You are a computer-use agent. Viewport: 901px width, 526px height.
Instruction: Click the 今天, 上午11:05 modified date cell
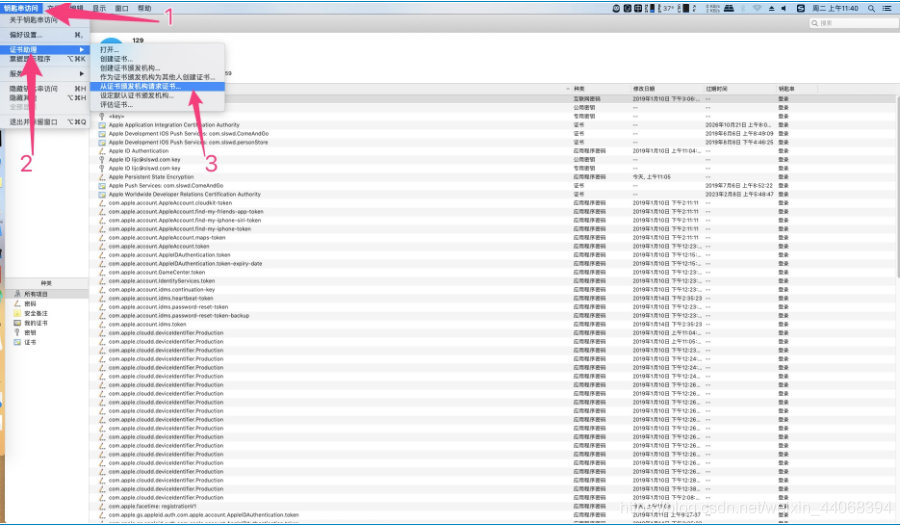click(x=652, y=177)
